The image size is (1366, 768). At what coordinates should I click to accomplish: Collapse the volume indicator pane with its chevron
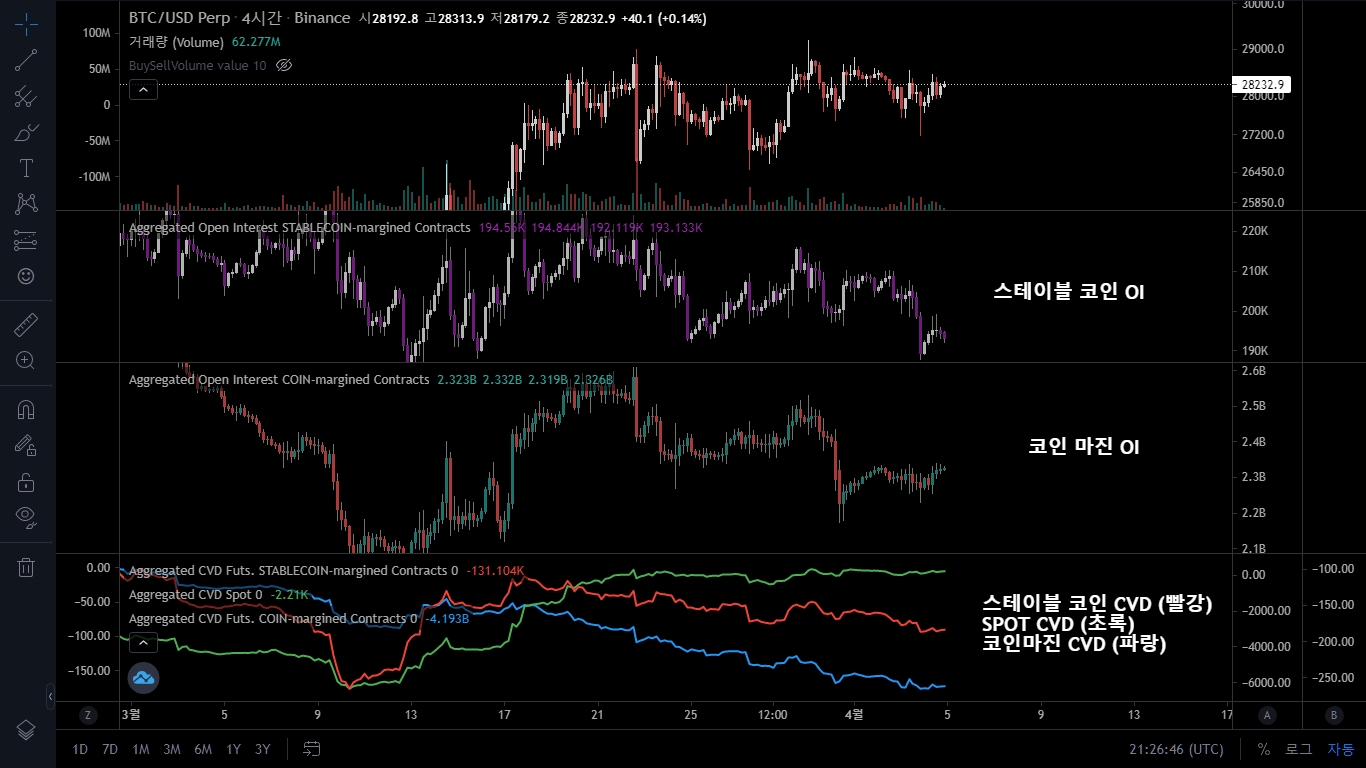[x=143, y=89]
